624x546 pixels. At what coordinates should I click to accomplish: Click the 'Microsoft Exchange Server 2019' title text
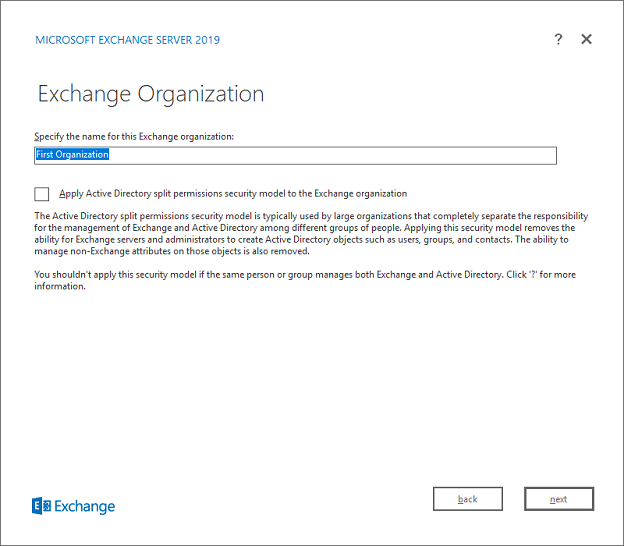(x=128, y=40)
